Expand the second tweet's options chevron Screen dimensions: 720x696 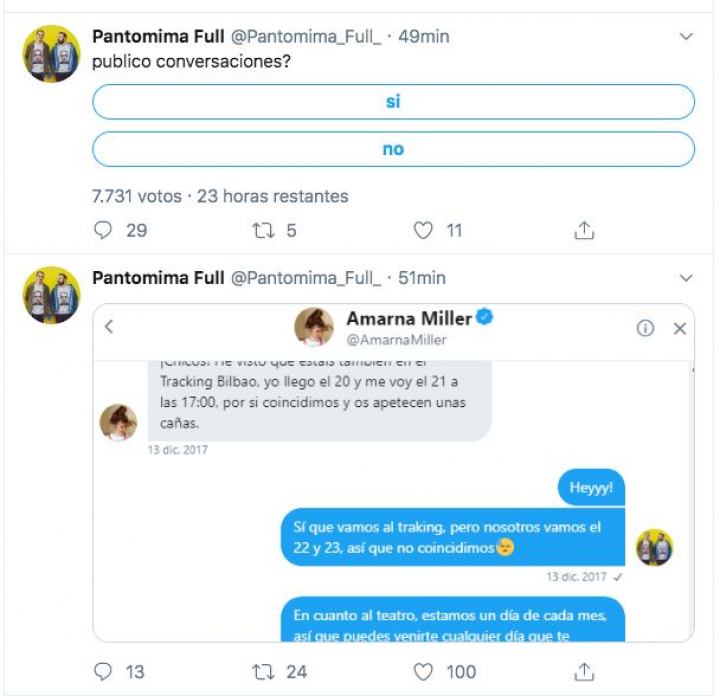point(686,278)
